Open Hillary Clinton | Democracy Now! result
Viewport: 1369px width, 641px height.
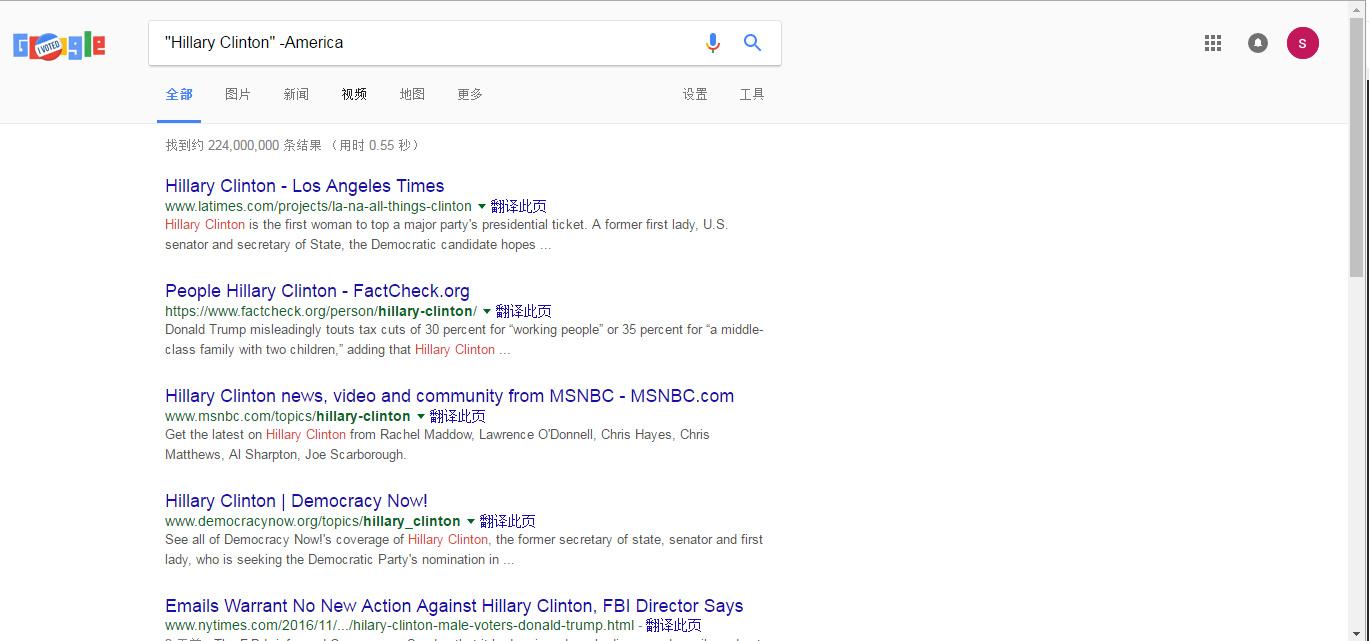pos(296,501)
